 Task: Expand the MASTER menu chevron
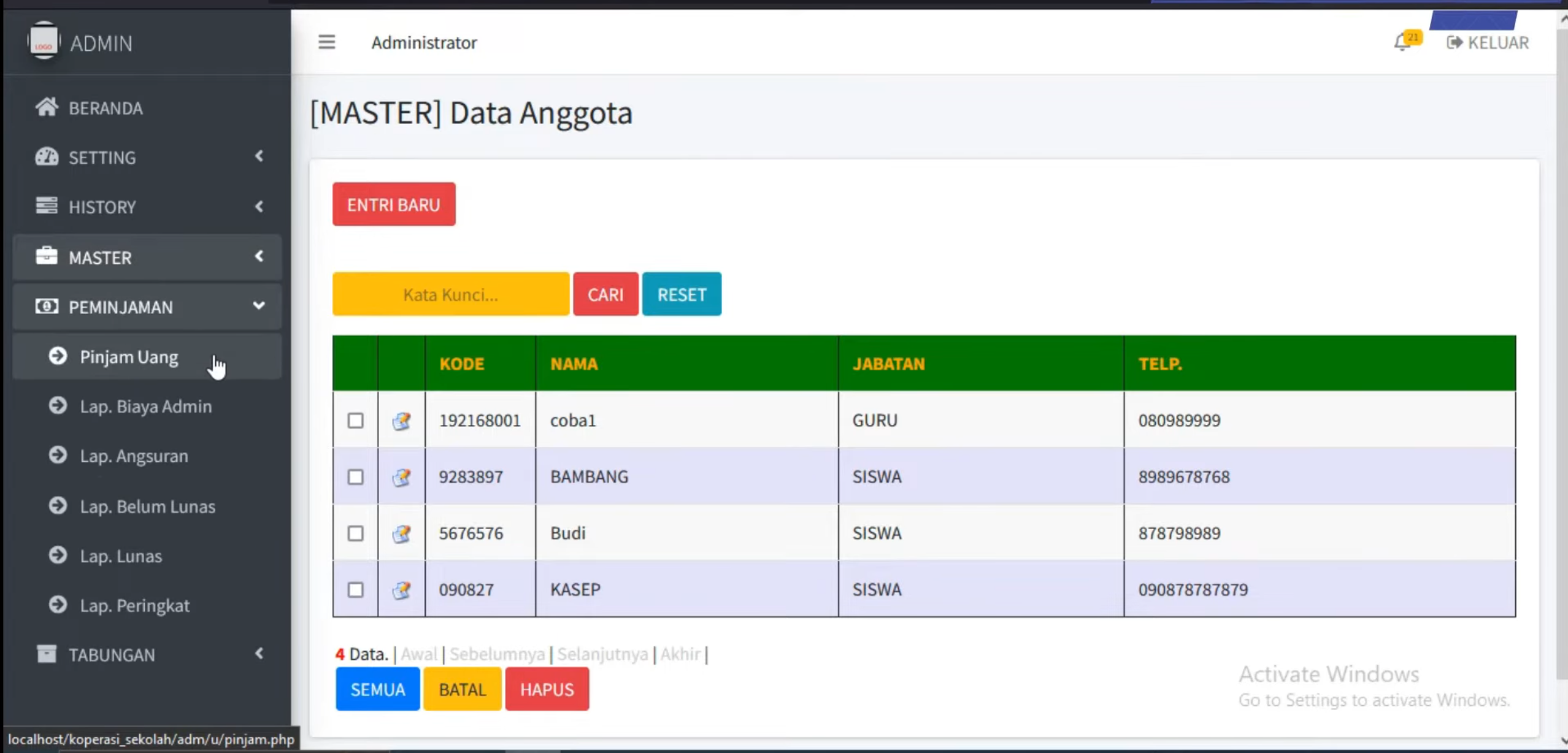(x=259, y=256)
